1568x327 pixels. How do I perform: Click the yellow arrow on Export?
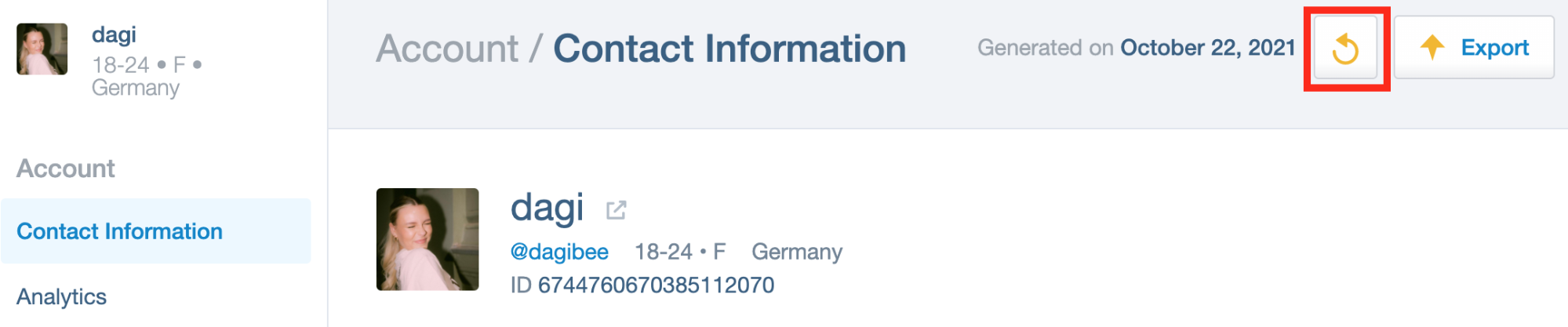point(1432,47)
